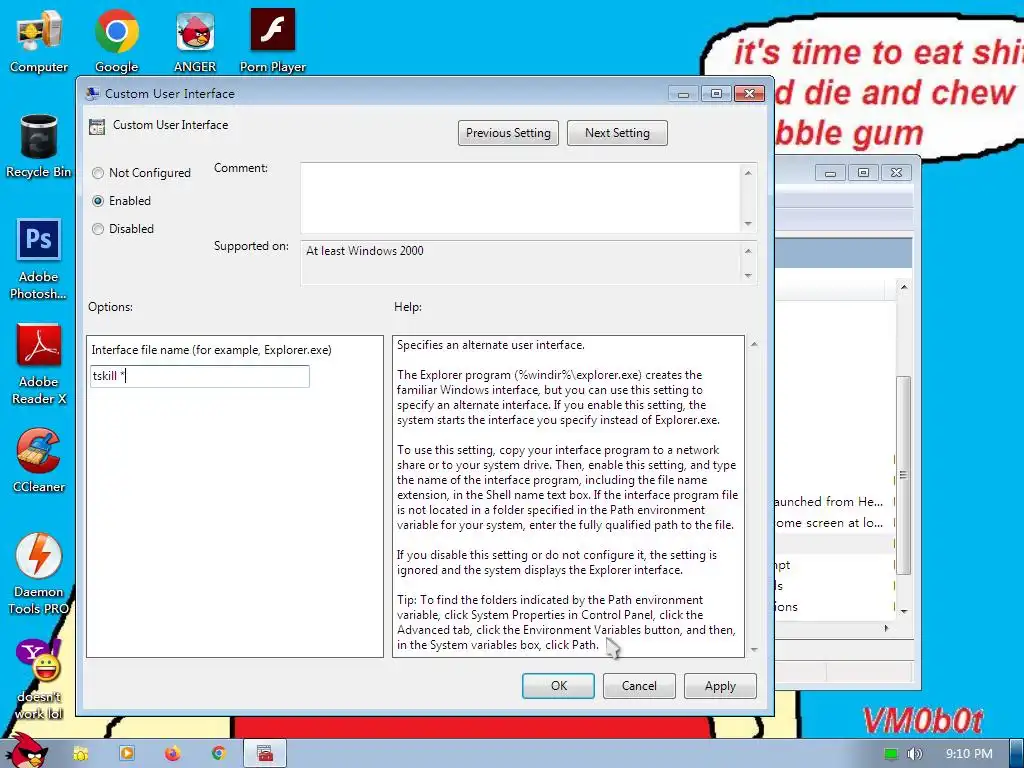Select the Adobe Photoshop desktop icon
Screen dimensions: 1024x768
[x=39, y=259]
